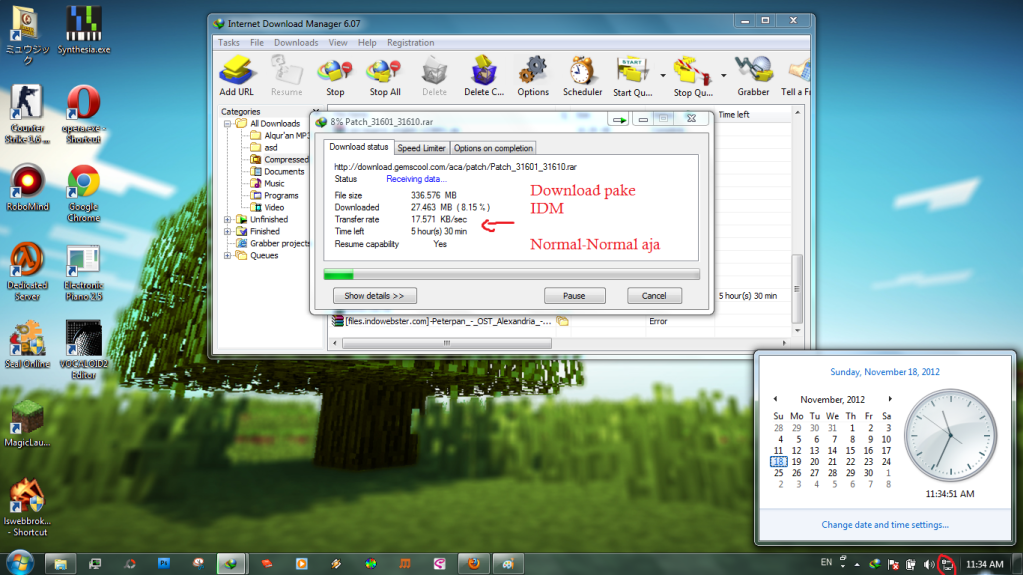Screen dimensions: 1023x575
Task: Switch to the Speed Limiter tab
Action: 421,148
